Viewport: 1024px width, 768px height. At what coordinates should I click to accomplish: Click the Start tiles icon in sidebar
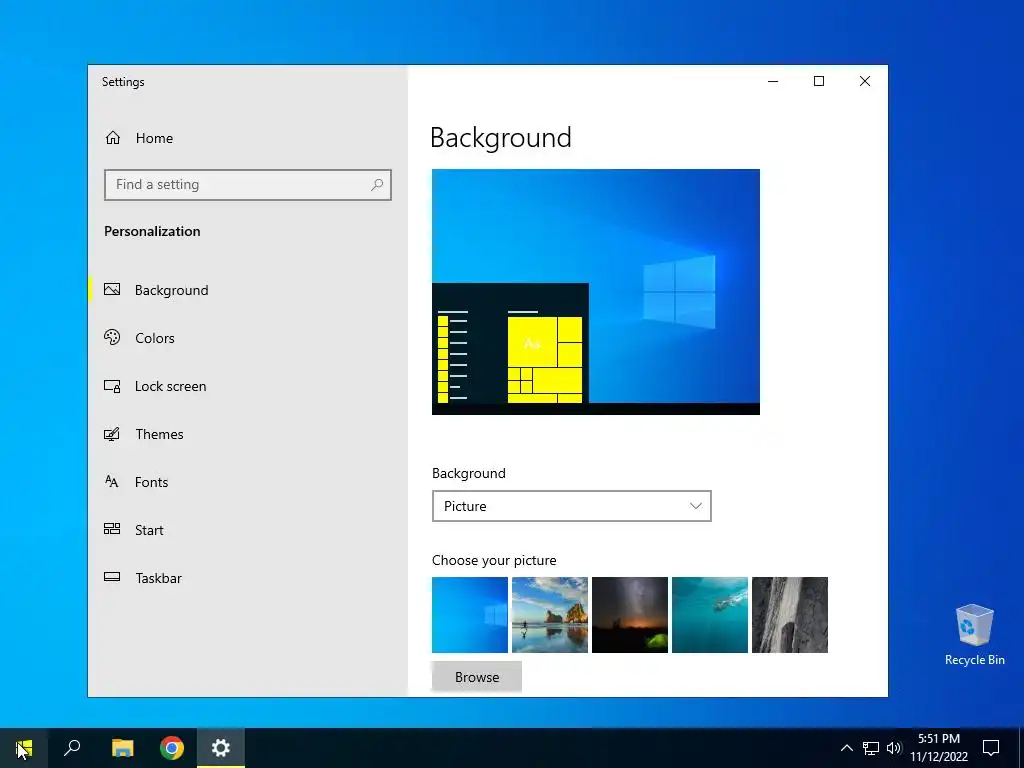(x=112, y=529)
